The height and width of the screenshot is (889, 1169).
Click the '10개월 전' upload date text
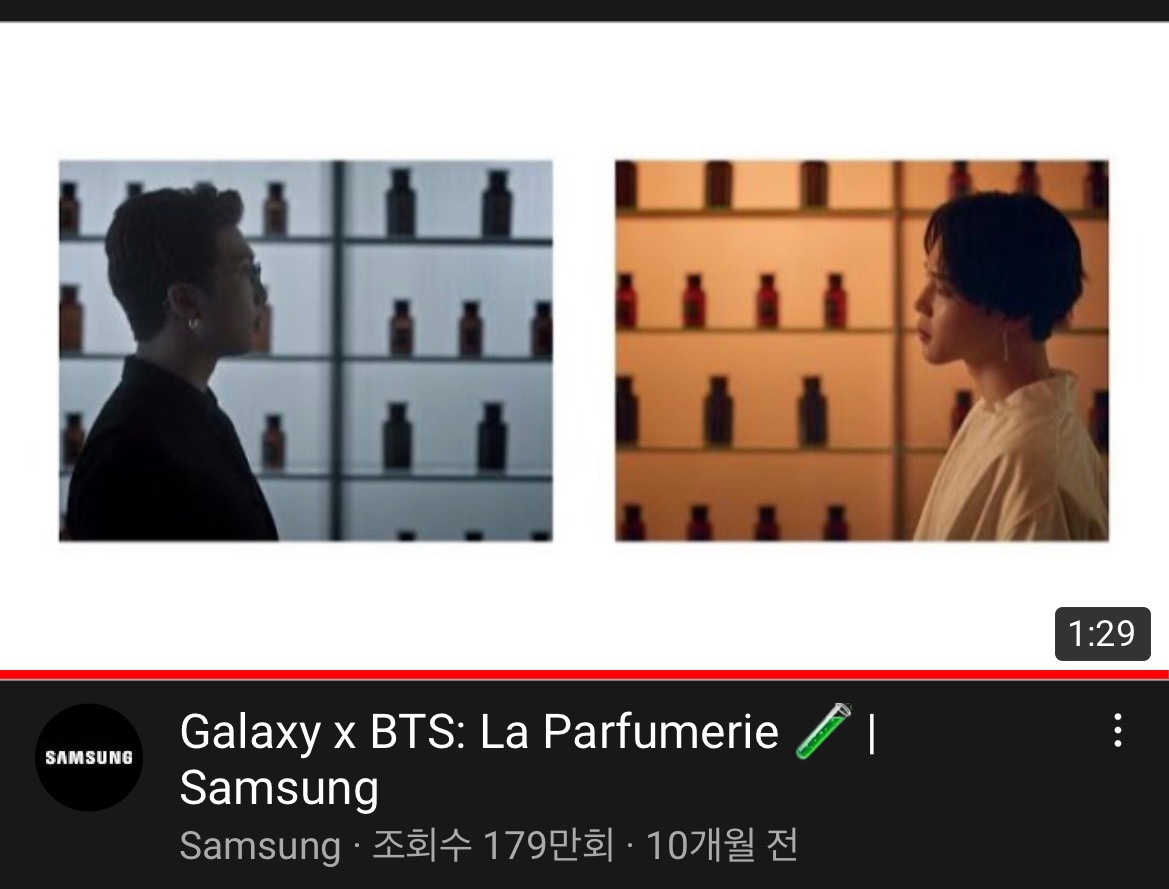click(x=722, y=845)
